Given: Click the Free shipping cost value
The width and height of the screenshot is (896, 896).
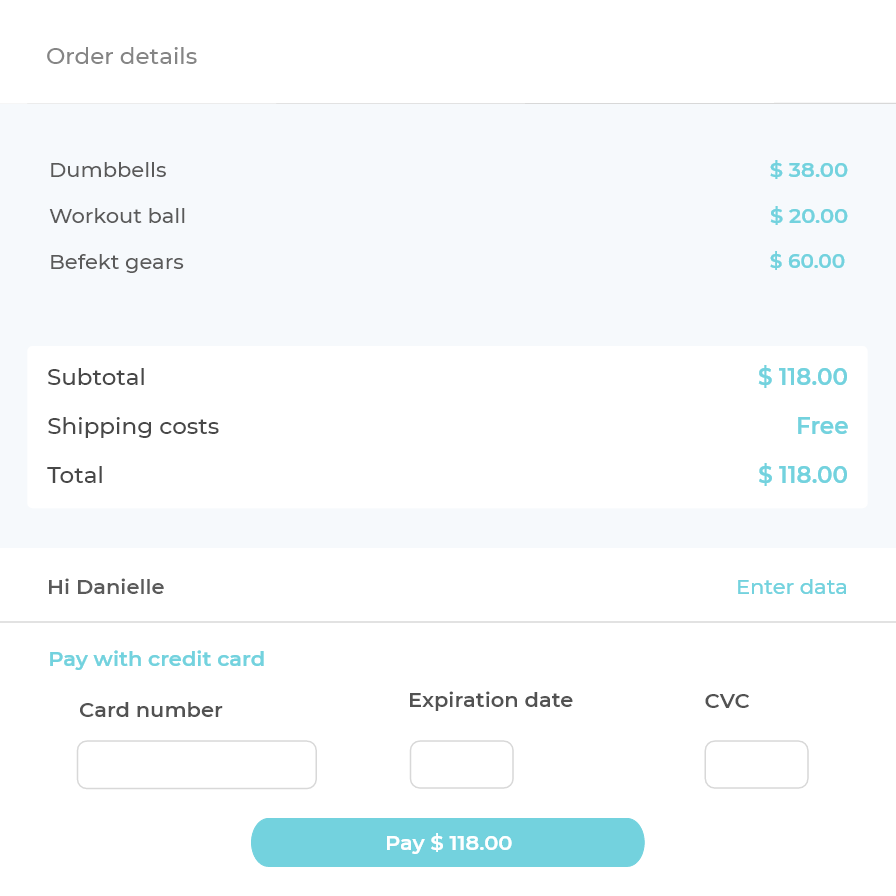Looking at the screenshot, I should click(822, 426).
